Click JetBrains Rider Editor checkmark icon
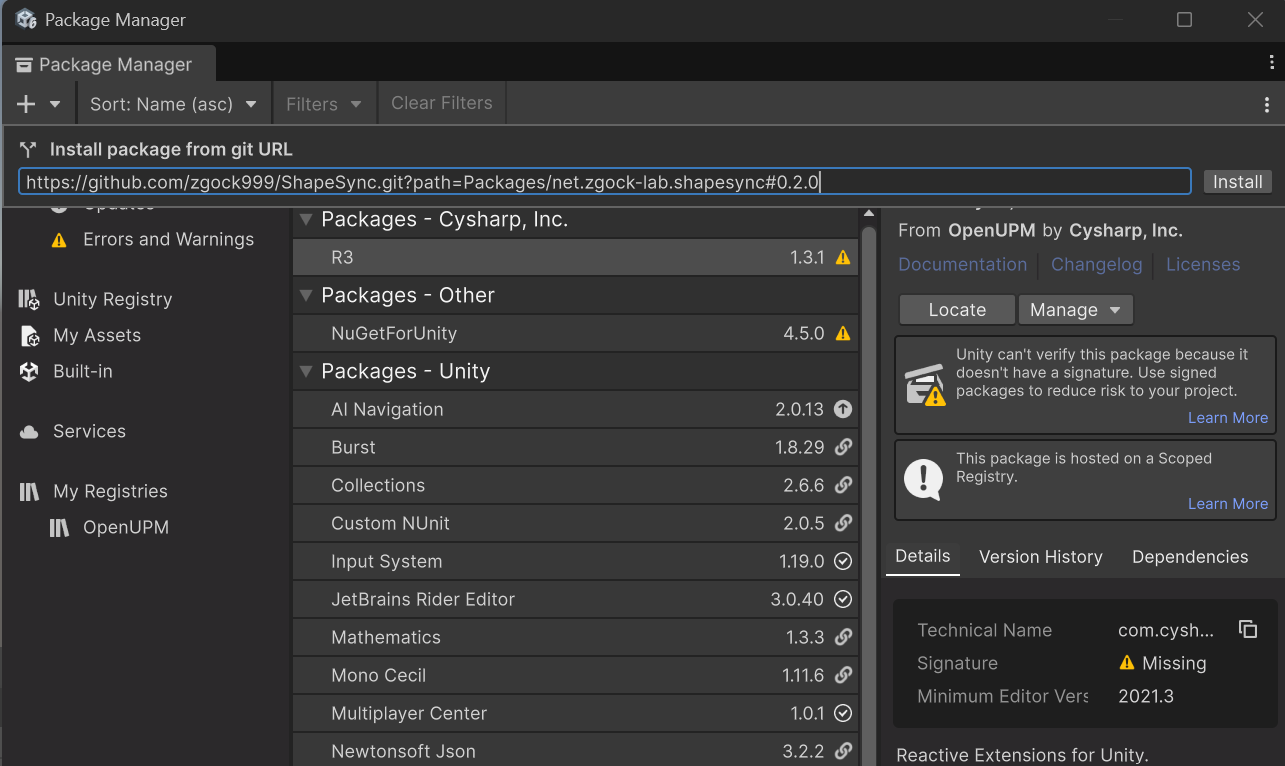The width and height of the screenshot is (1285, 766). click(x=843, y=599)
